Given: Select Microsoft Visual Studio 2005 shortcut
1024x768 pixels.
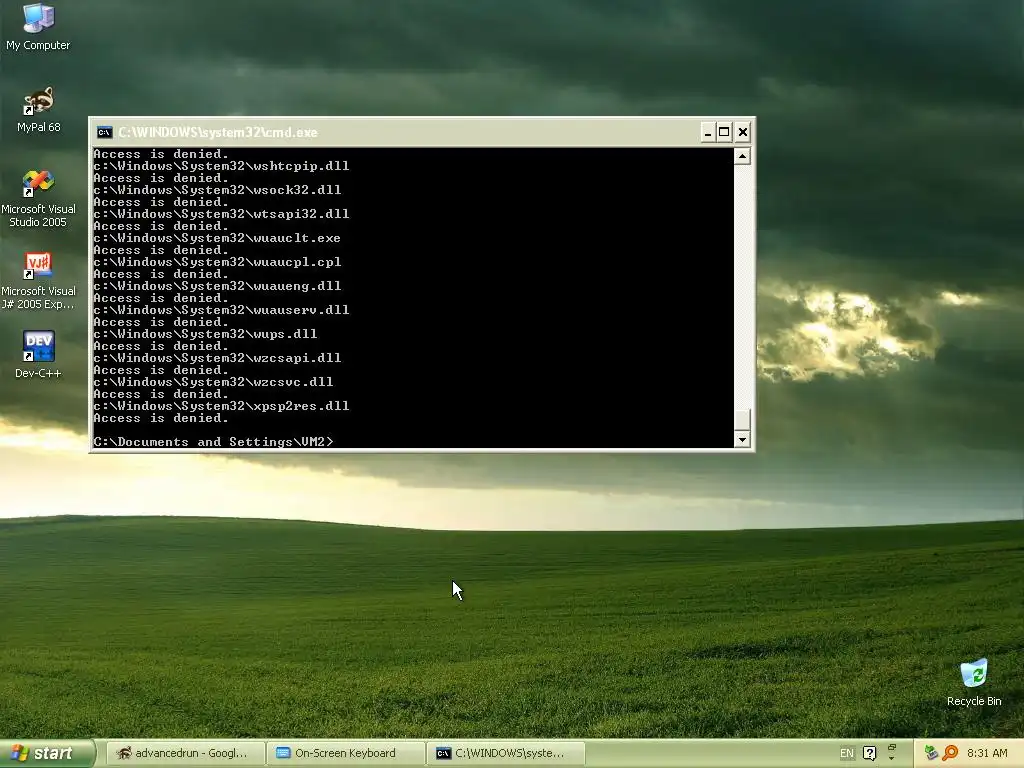Looking at the screenshot, I should [x=38, y=198].
